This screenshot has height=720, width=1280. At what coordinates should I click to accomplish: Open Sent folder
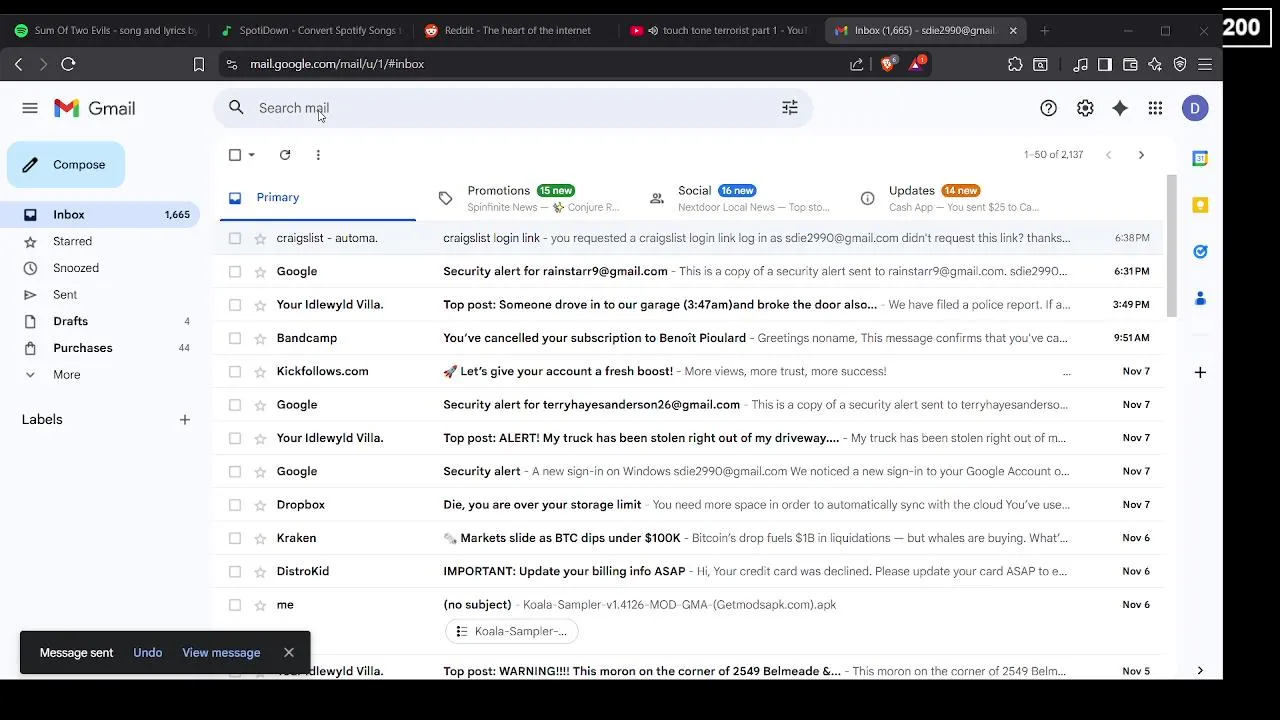(x=65, y=295)
